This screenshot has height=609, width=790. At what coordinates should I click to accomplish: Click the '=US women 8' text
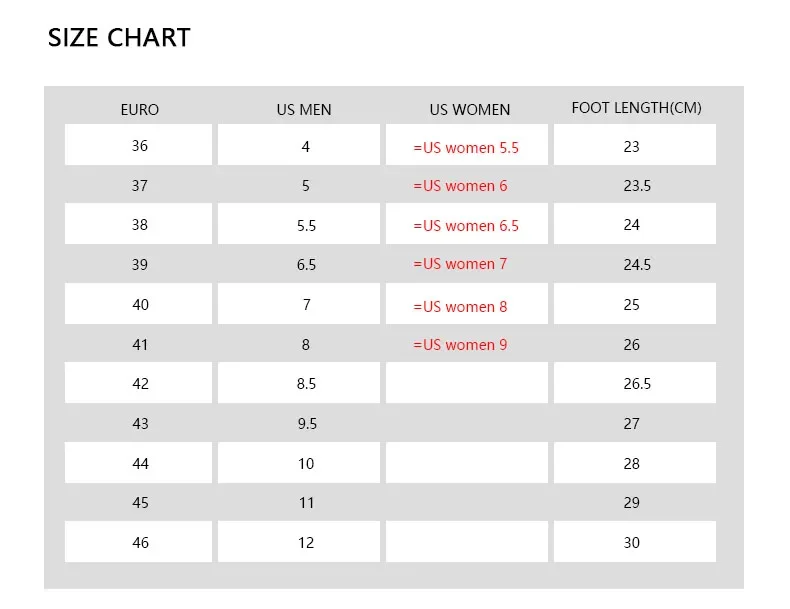coord(460,307)
